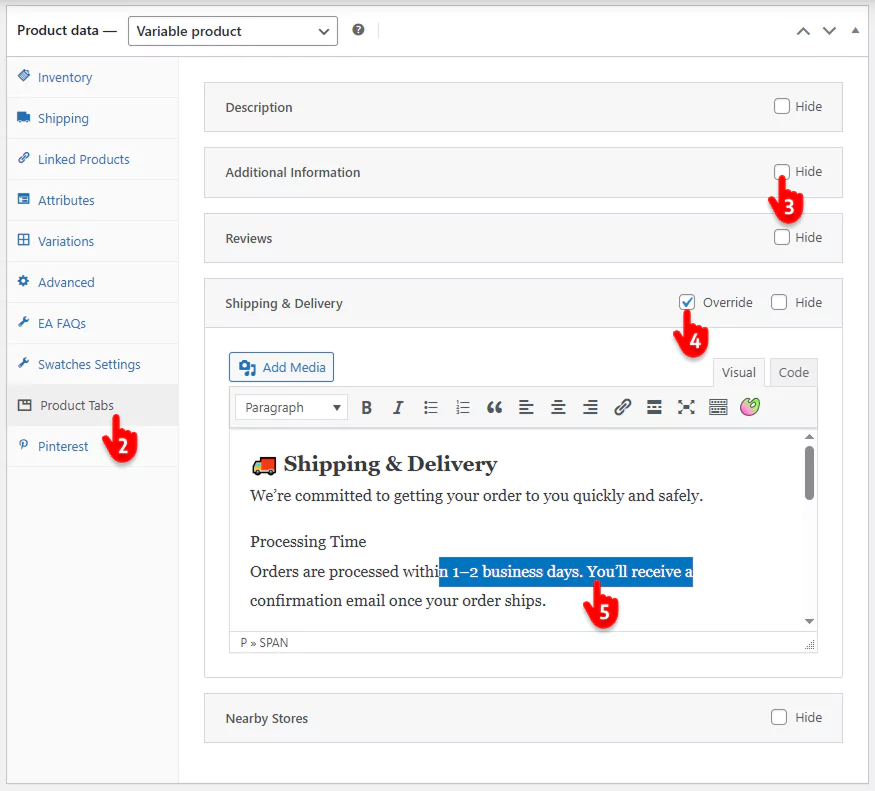The width and height of the screenshot is (875, 791).
Task: Open the Paragraph format dropdown
Action: tap(291, 407)
